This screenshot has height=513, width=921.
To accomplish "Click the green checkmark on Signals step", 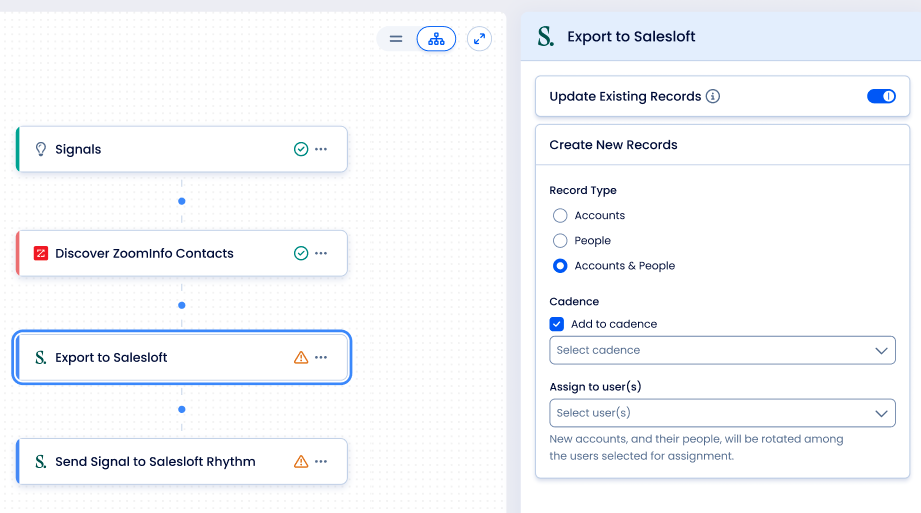I will tap(301, 149).
